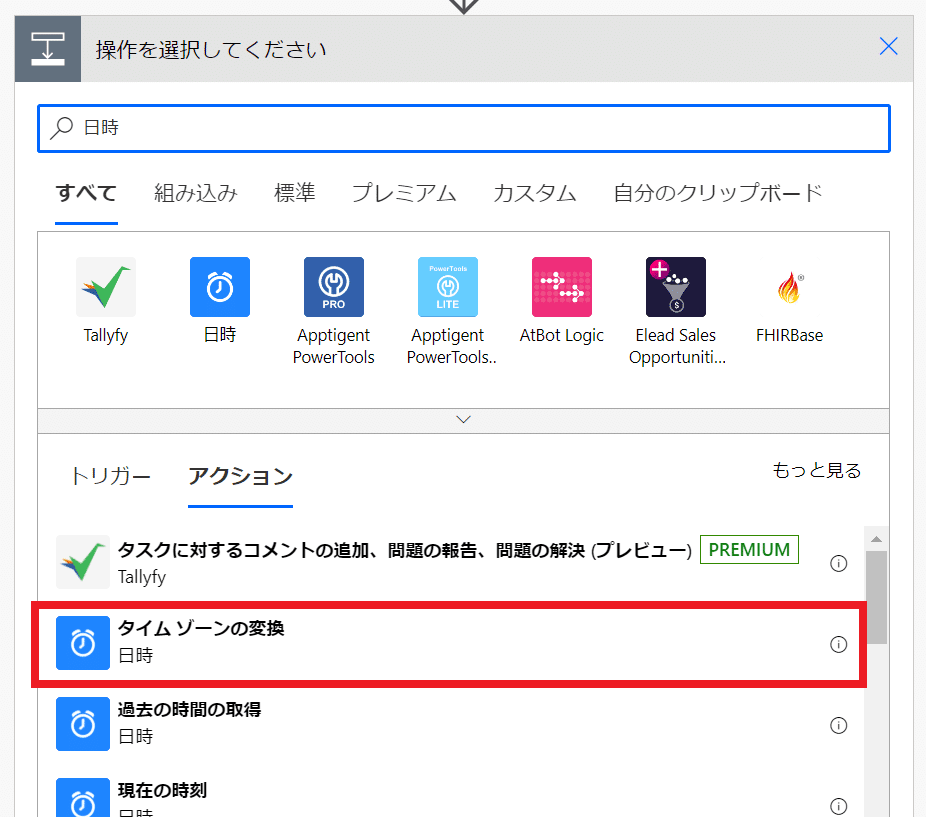Select 過去の時間の取得 action
The width and height of the screenshot is (926, 817).
click(452, 724)
